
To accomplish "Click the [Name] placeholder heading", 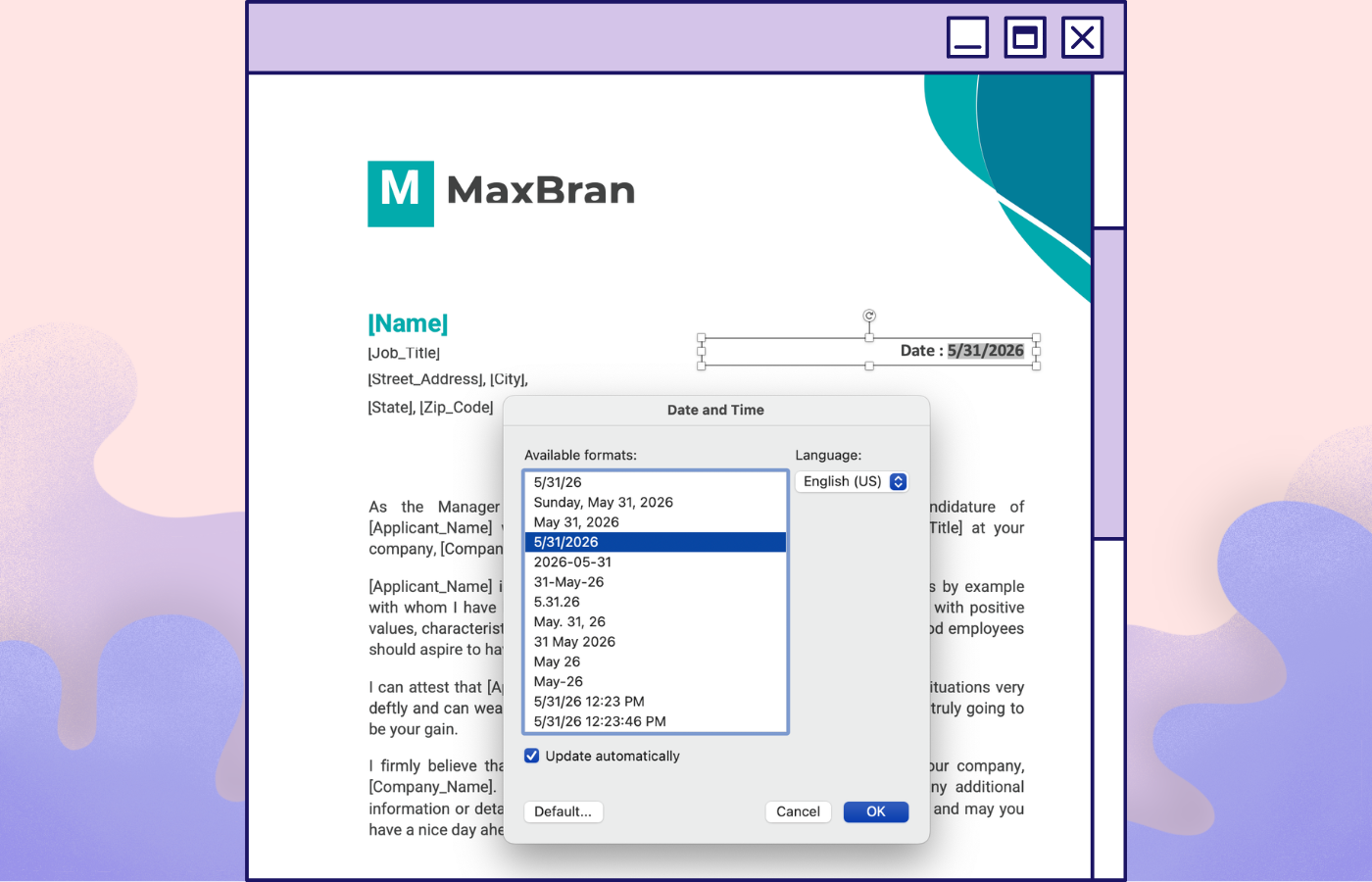I will [408, 323].
